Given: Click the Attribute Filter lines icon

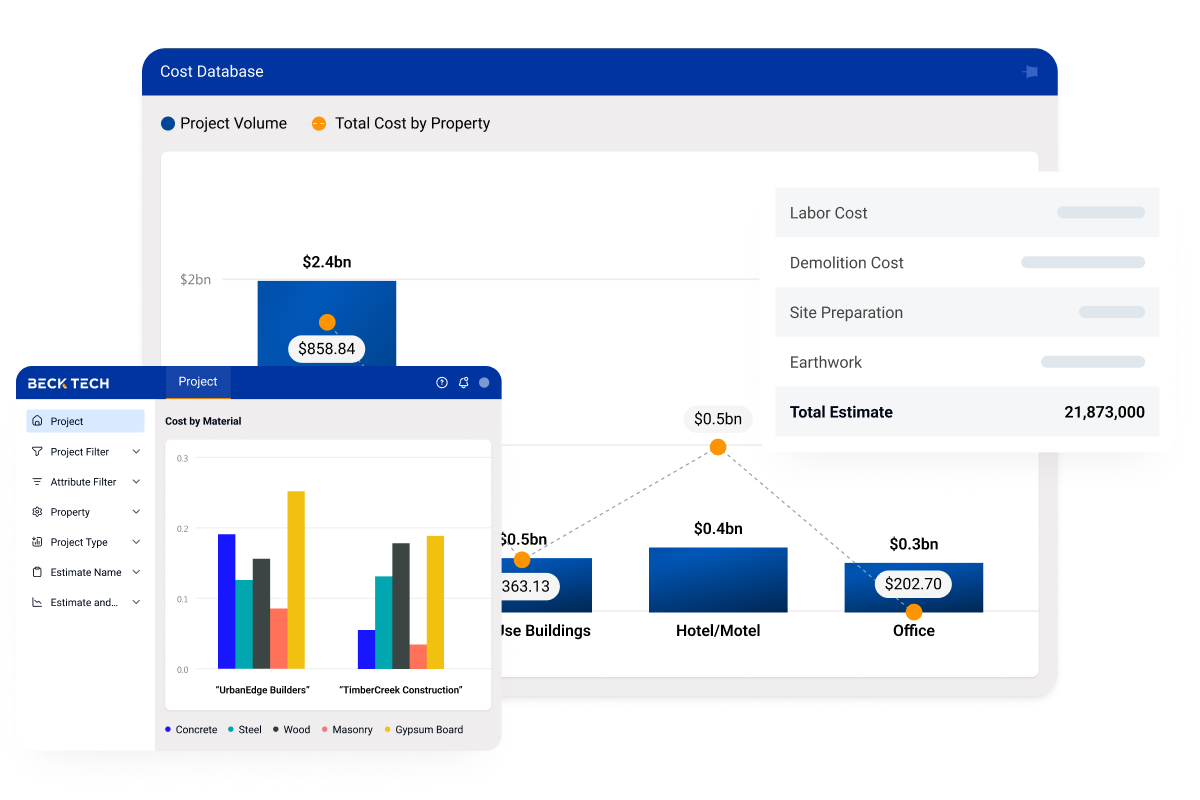Looking at the screenshot, I should (x=37, y=481).
